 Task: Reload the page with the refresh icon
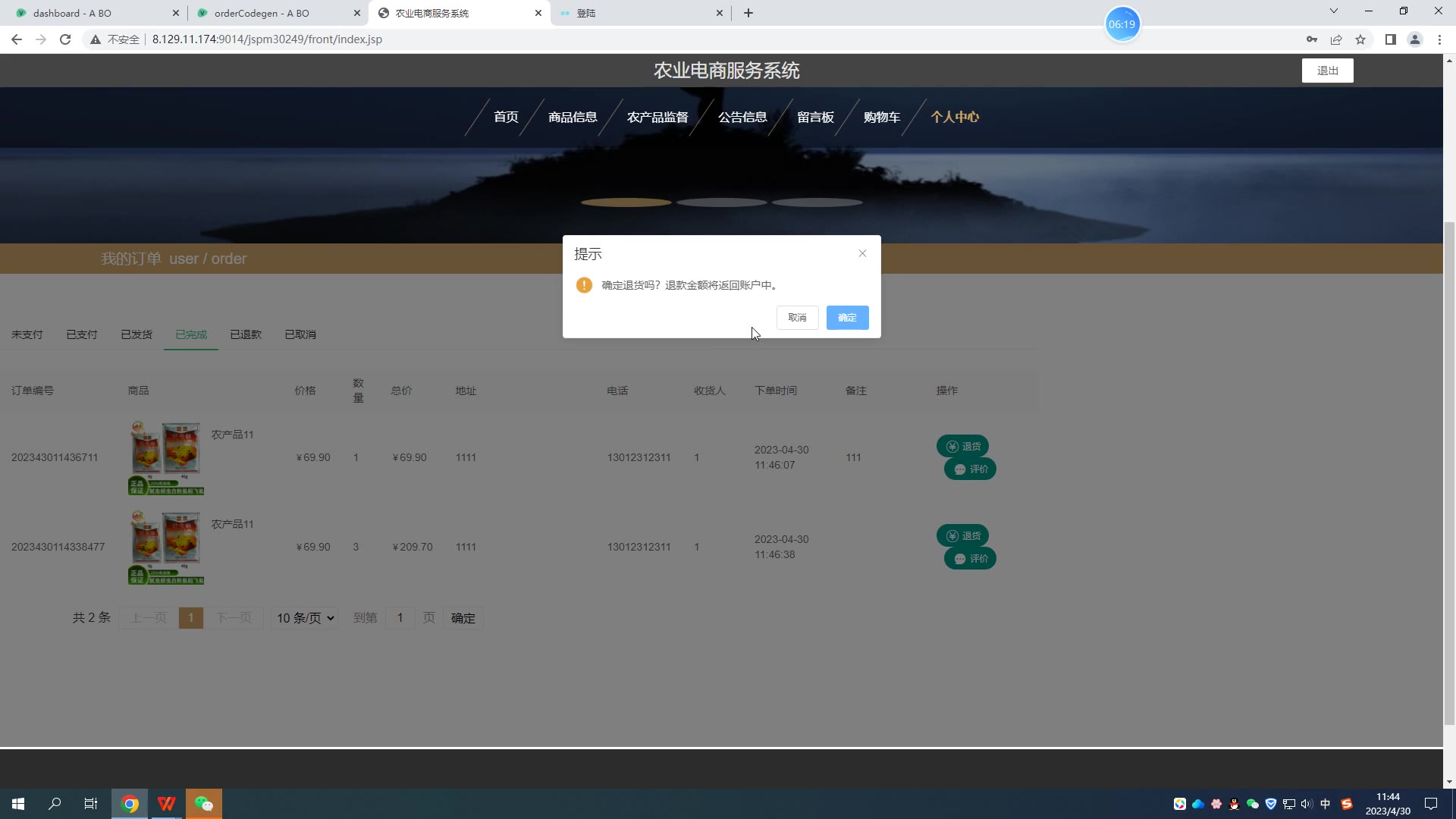65,39
